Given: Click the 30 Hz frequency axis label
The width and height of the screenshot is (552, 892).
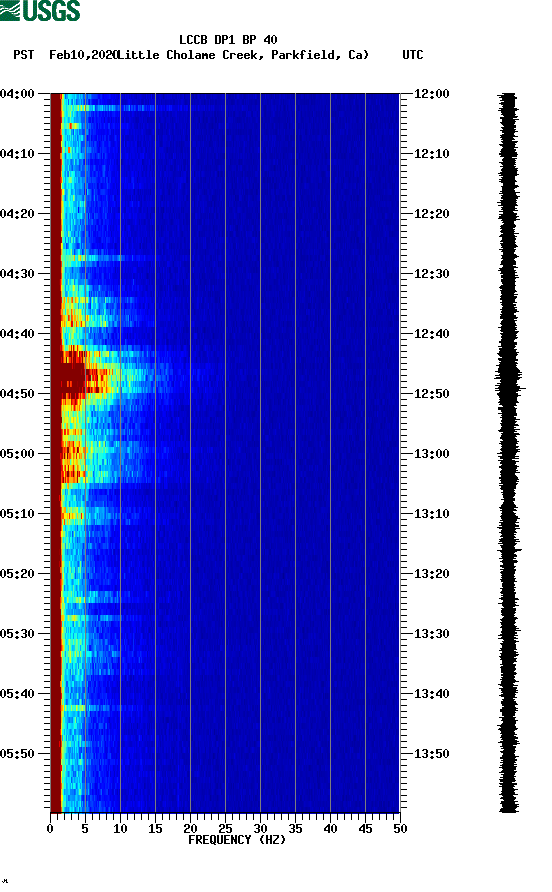Looking at the screenshot, I should (260, 829).
